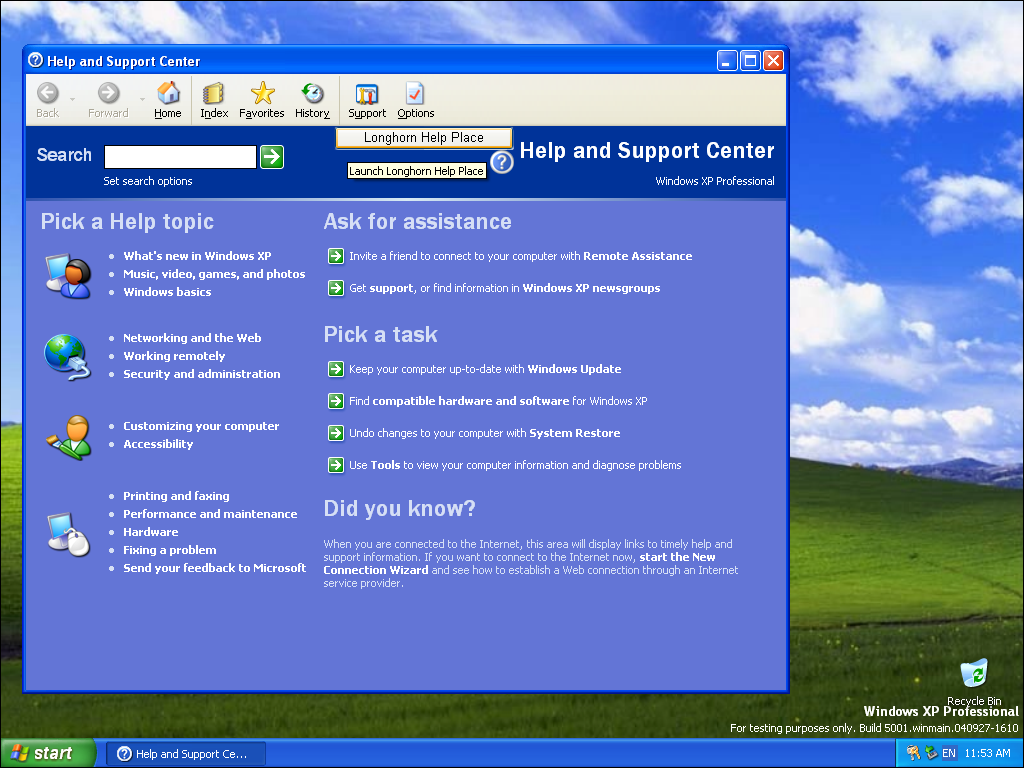1024x768 pixels.
Task: Open the Working remotely topic
Action: point(174,356)
